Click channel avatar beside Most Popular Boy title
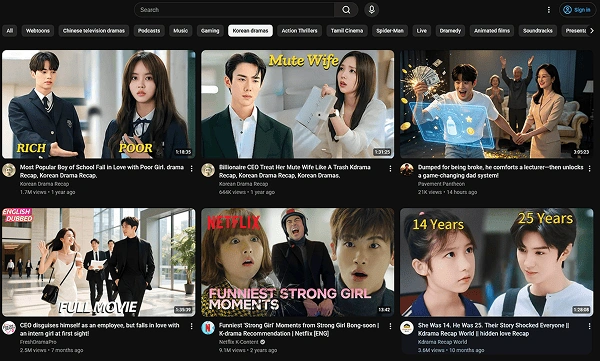 tap(9, 170)
